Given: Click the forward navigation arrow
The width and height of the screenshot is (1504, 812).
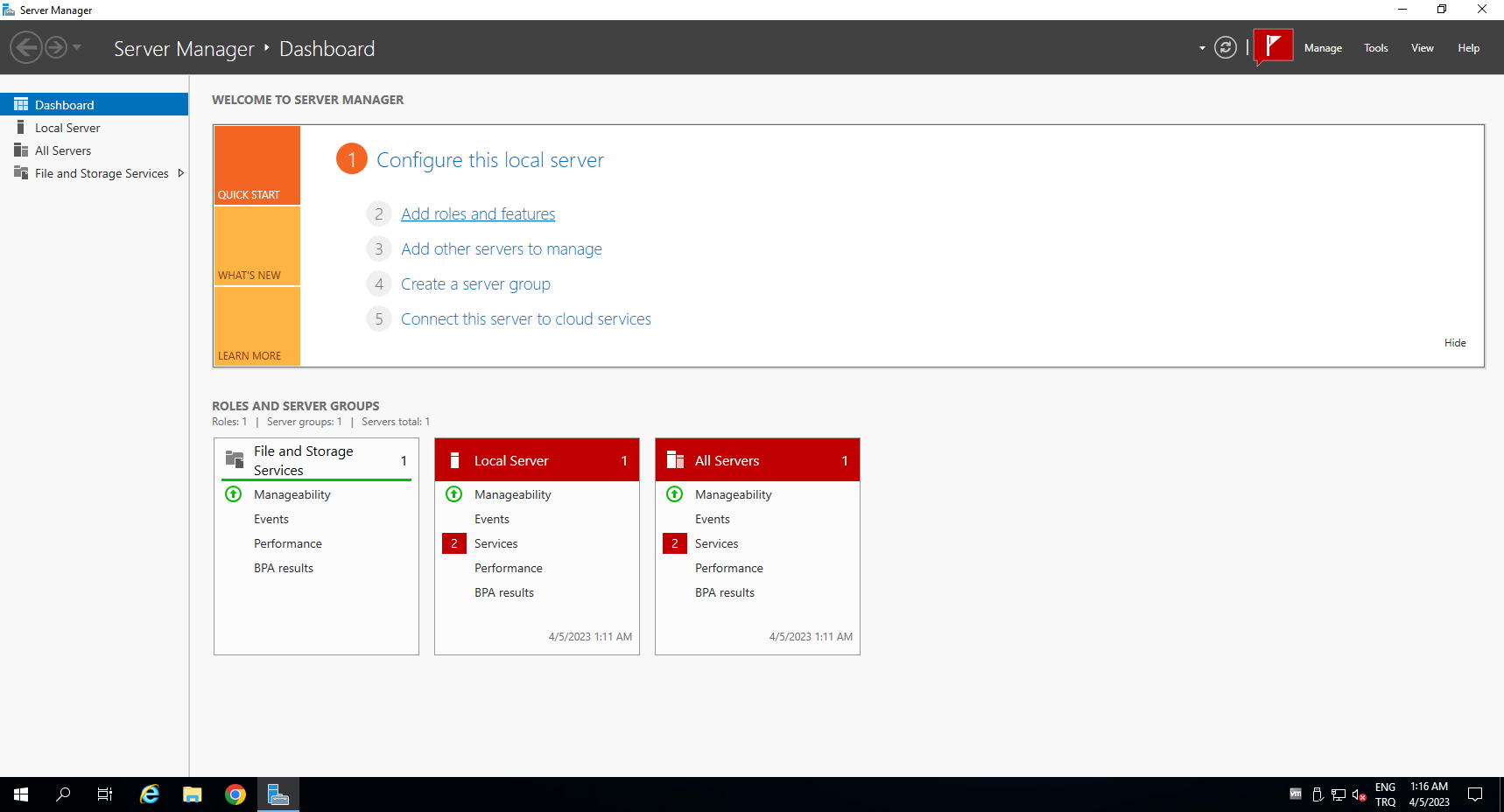Looking at the screenshot, I should tap(54, 46).
